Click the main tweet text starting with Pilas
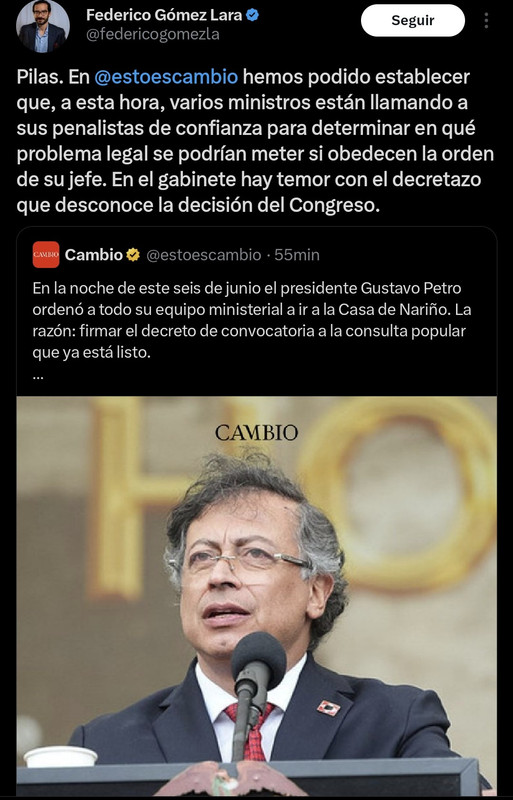Screen dimensions: 513x800 pyautogui.click(x=255, y=141)
